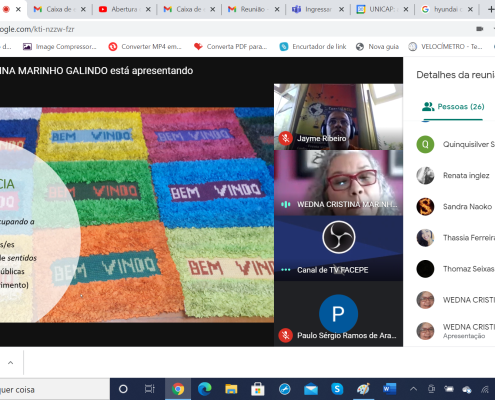Open the Encurtador de link bookmark
This screenshot has height=400, width=495.
pyautogui.click(x=313, y=47)
